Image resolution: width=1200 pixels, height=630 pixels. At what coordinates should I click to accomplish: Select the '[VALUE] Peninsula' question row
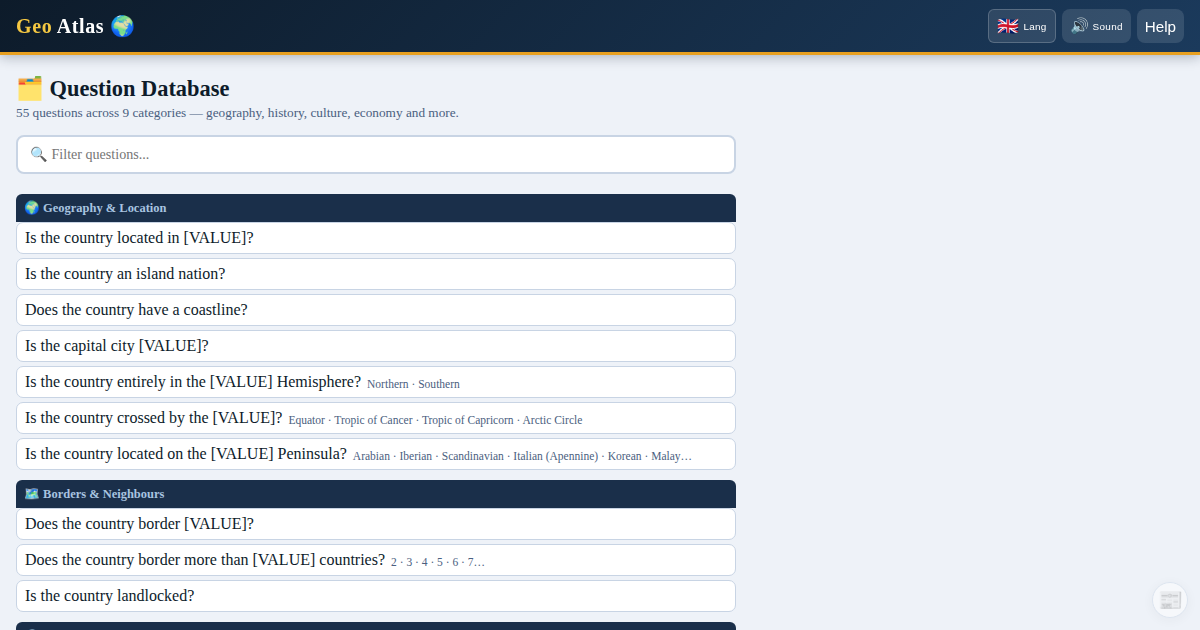[x=376, y=454]
